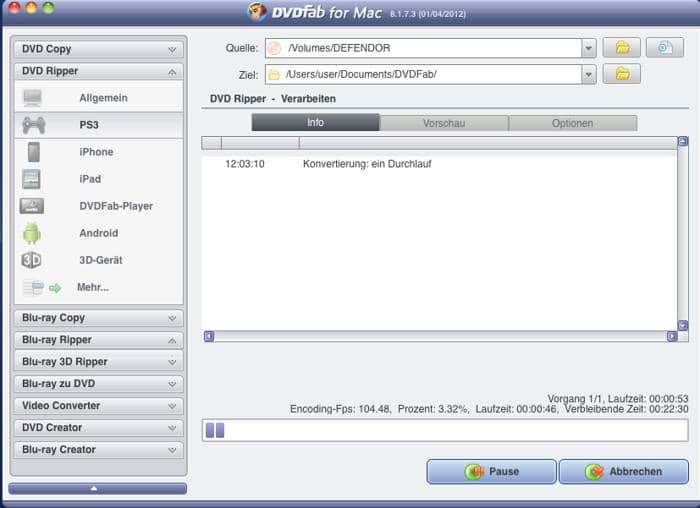Image resolution: width=700 pixels, height=508 pixels.
Task: Select the DVDFab-Player profile entry
Action: [x=99, y=206]
